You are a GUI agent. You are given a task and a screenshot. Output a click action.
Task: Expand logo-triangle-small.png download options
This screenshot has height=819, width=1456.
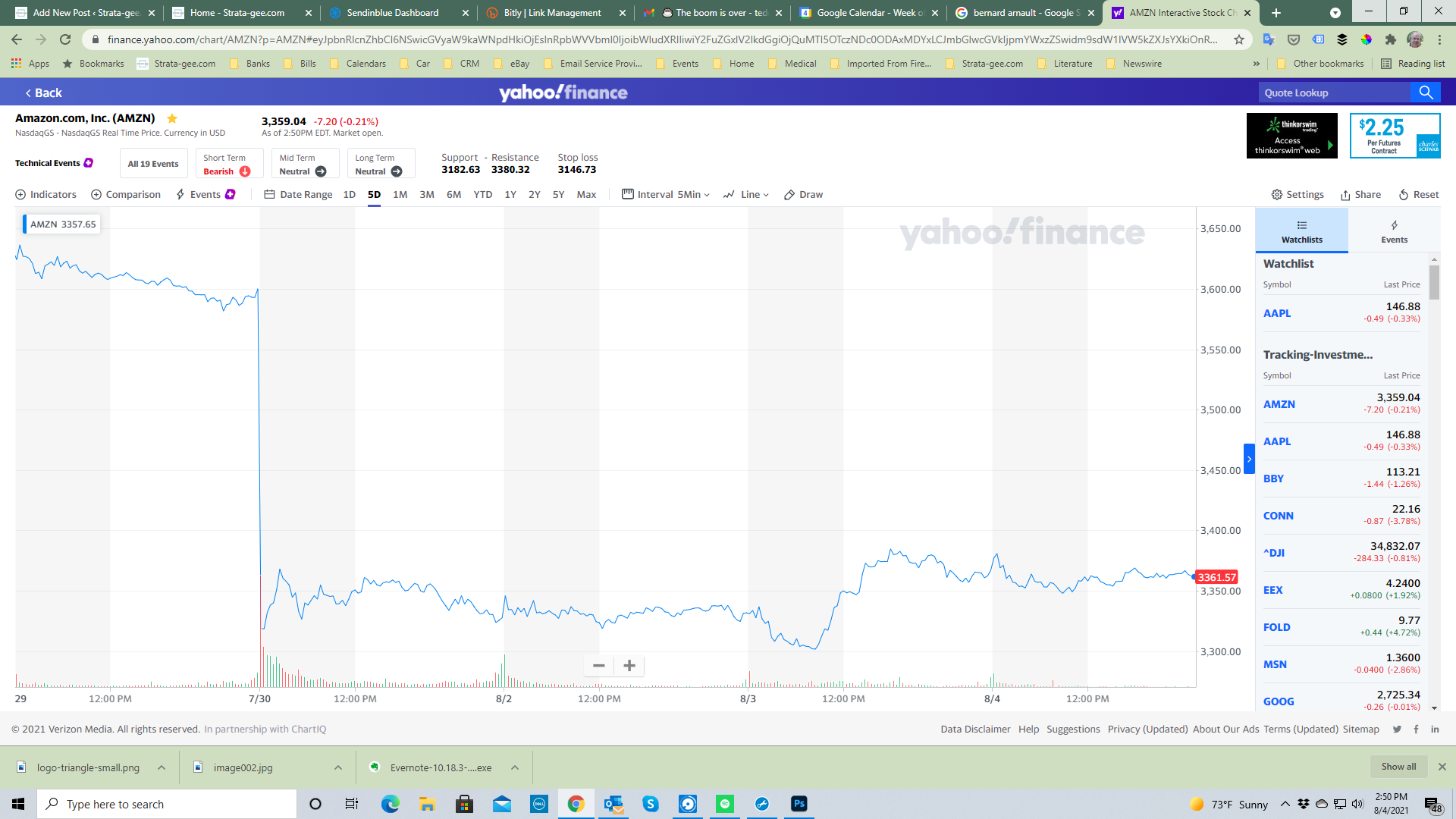pos(162,767)
